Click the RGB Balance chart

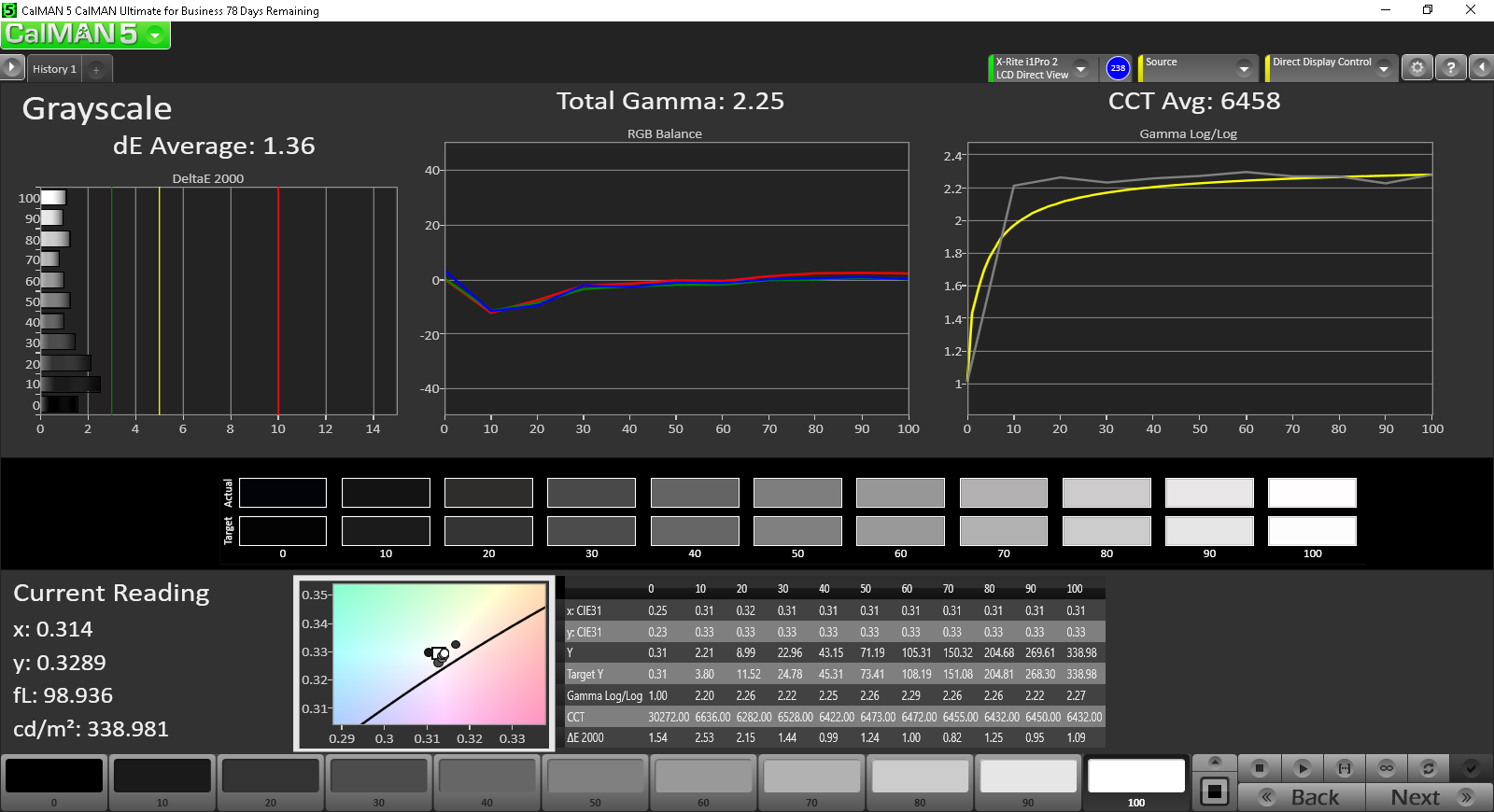point(676,279)
